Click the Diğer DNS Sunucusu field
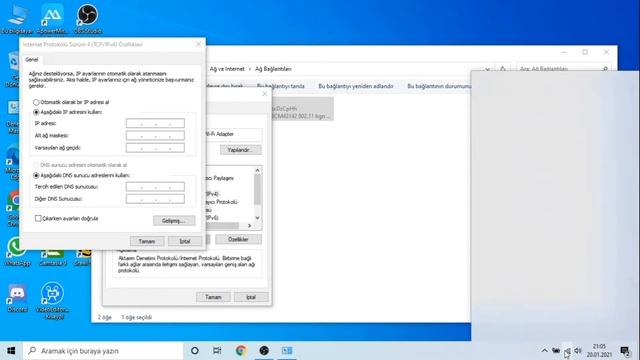The height and width of the screenshot is (360, 640). (x=155, y=199)
